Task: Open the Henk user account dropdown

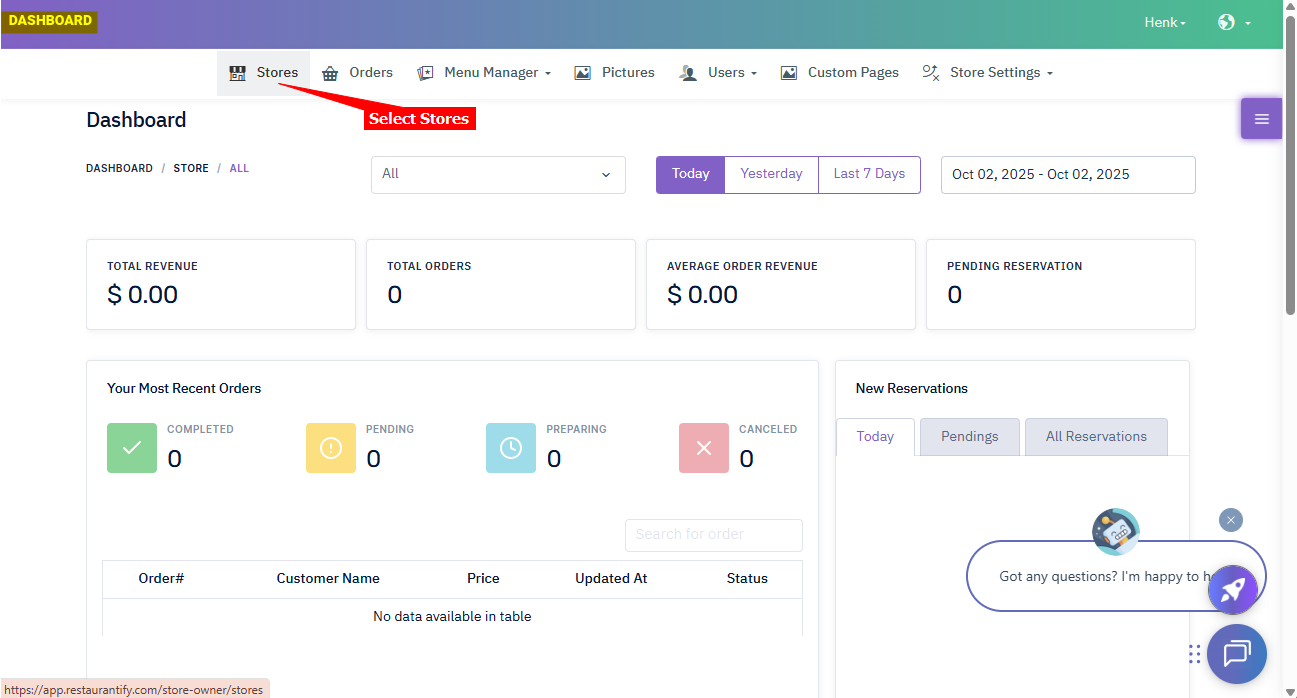Action: click(x=1165, y=22)
